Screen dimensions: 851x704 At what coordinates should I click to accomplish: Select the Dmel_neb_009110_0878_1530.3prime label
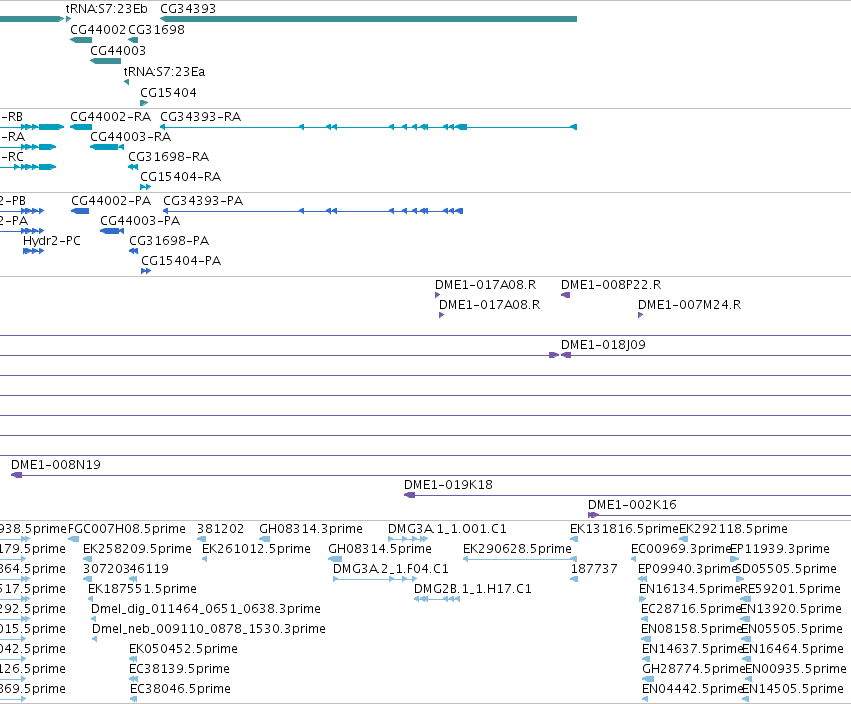pos(209,630)
